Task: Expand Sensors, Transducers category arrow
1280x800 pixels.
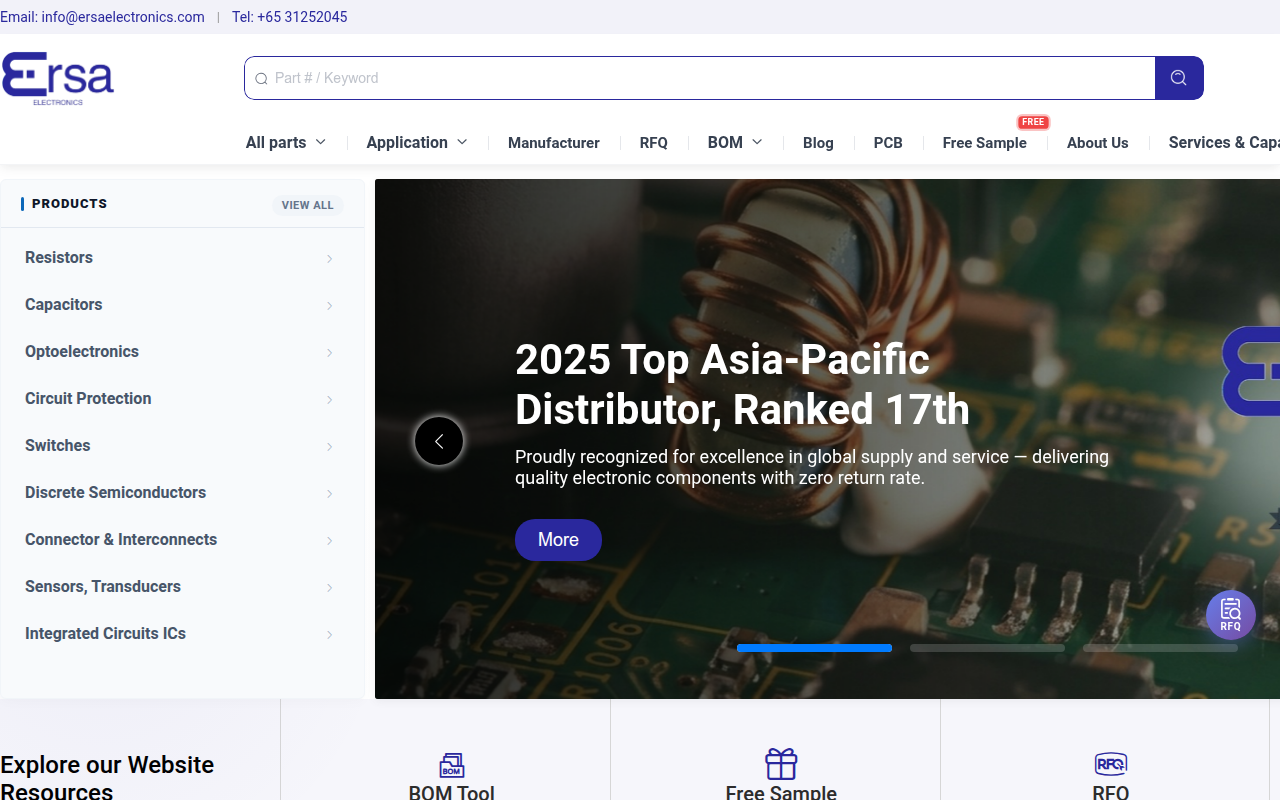Action: [329, 588]
